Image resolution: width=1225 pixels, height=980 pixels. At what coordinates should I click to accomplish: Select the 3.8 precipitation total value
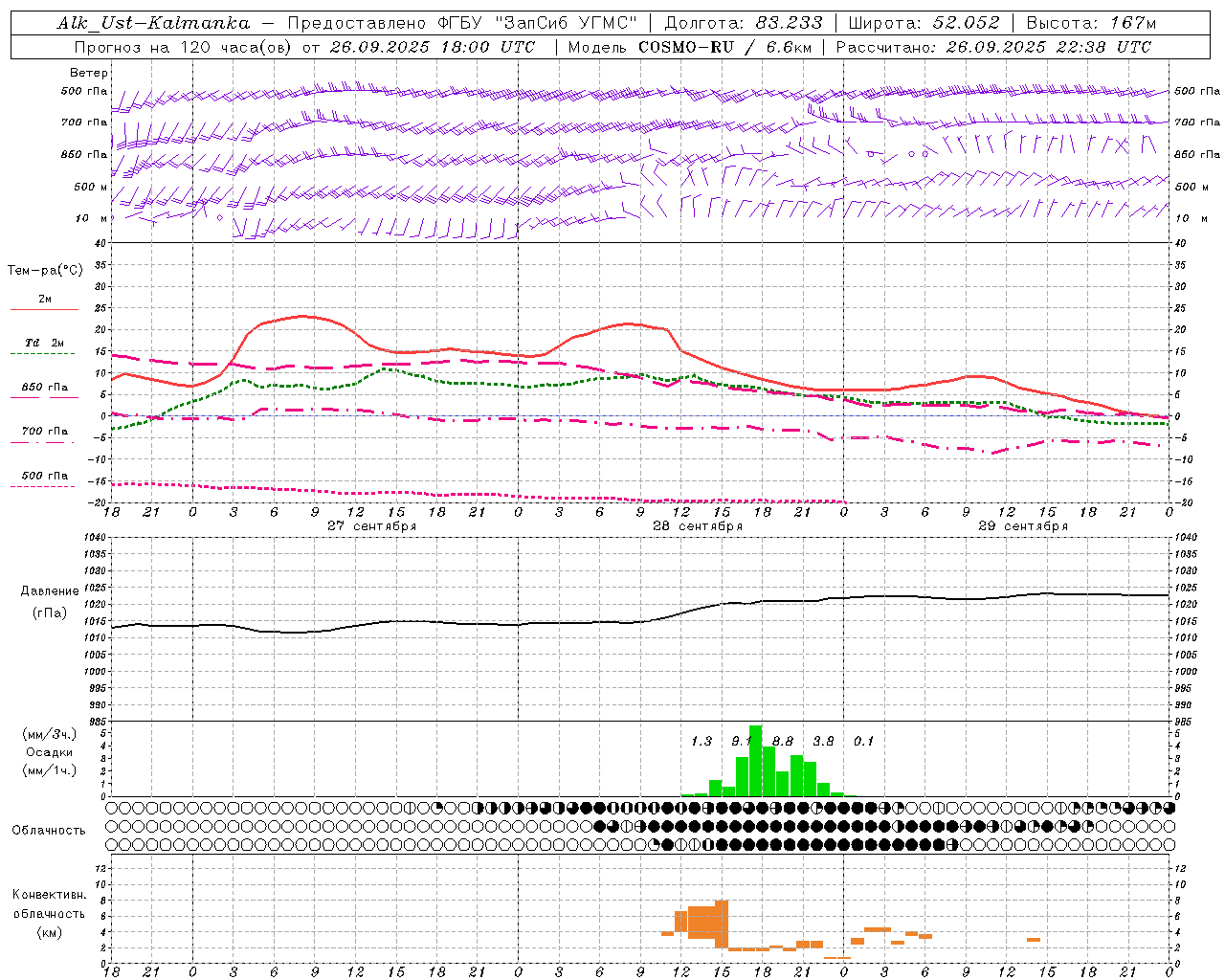[x=823, y=741]
